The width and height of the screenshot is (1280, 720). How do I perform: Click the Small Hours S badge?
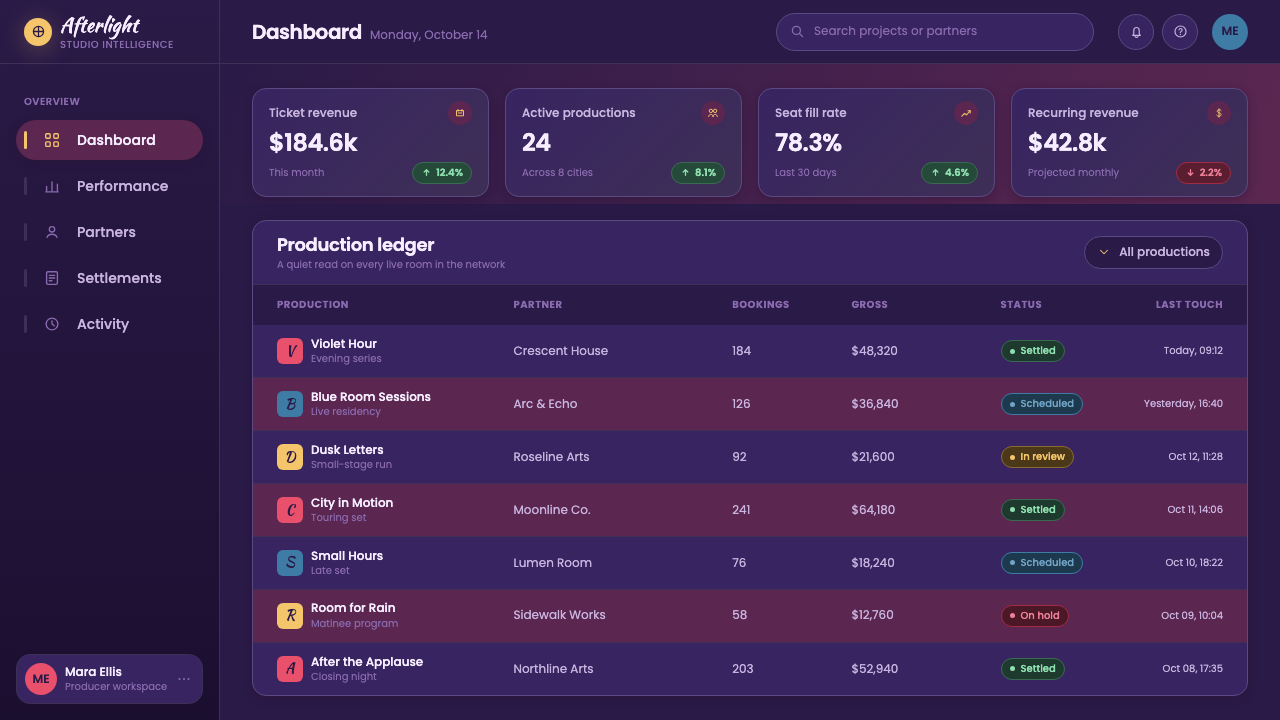tap(290, 563)
